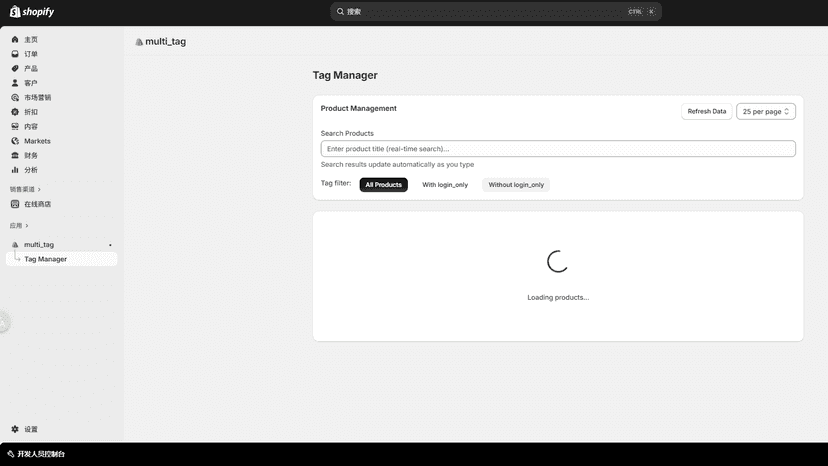Image resolution: width=828 pixels, height=466 pixels.
Task: Open the 开发人员控制台 developer console
Action: coord(36,454)
